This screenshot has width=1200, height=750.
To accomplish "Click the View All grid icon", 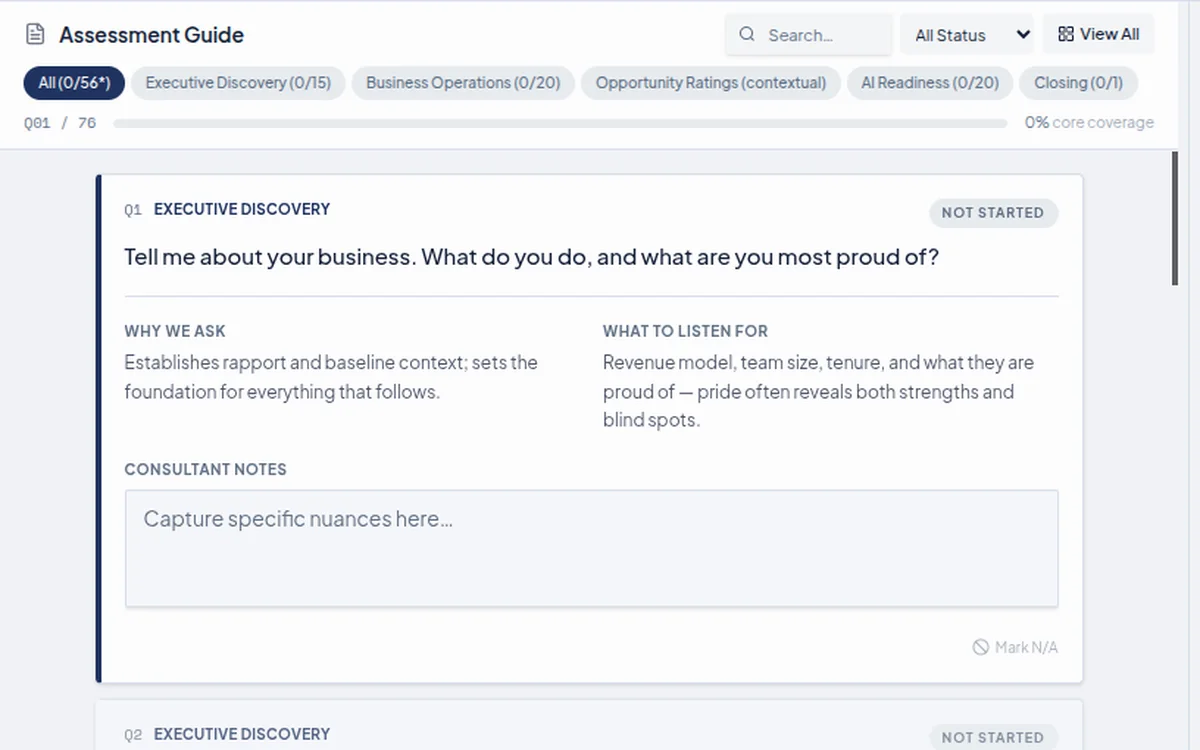I will click(1065, 34).
